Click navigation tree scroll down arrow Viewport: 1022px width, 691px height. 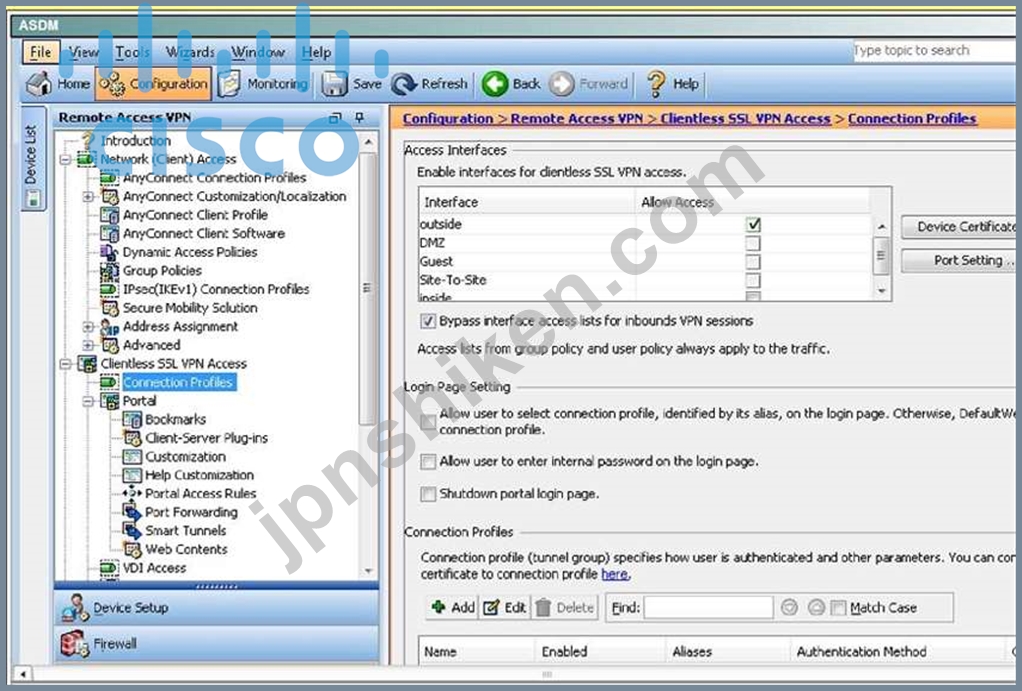368,571
